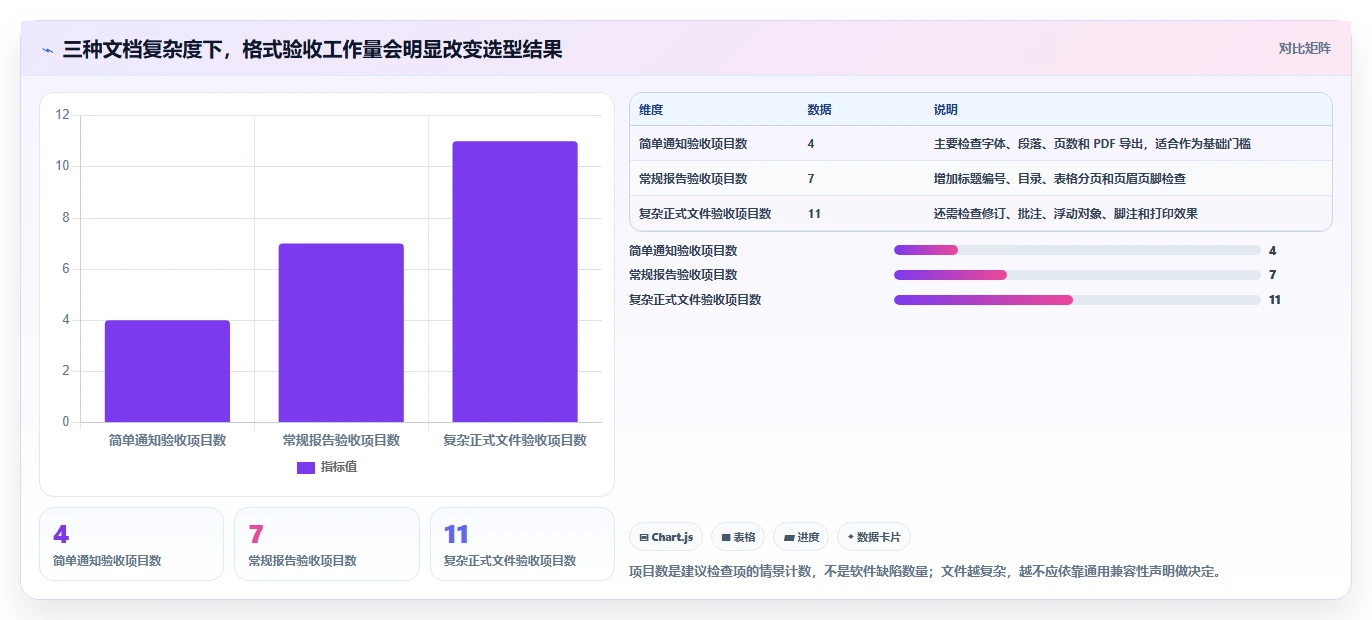Click the 简单通知验收项目数 table row cell
This screenshot has height=620, width=1372.
[x=693, y=144]
